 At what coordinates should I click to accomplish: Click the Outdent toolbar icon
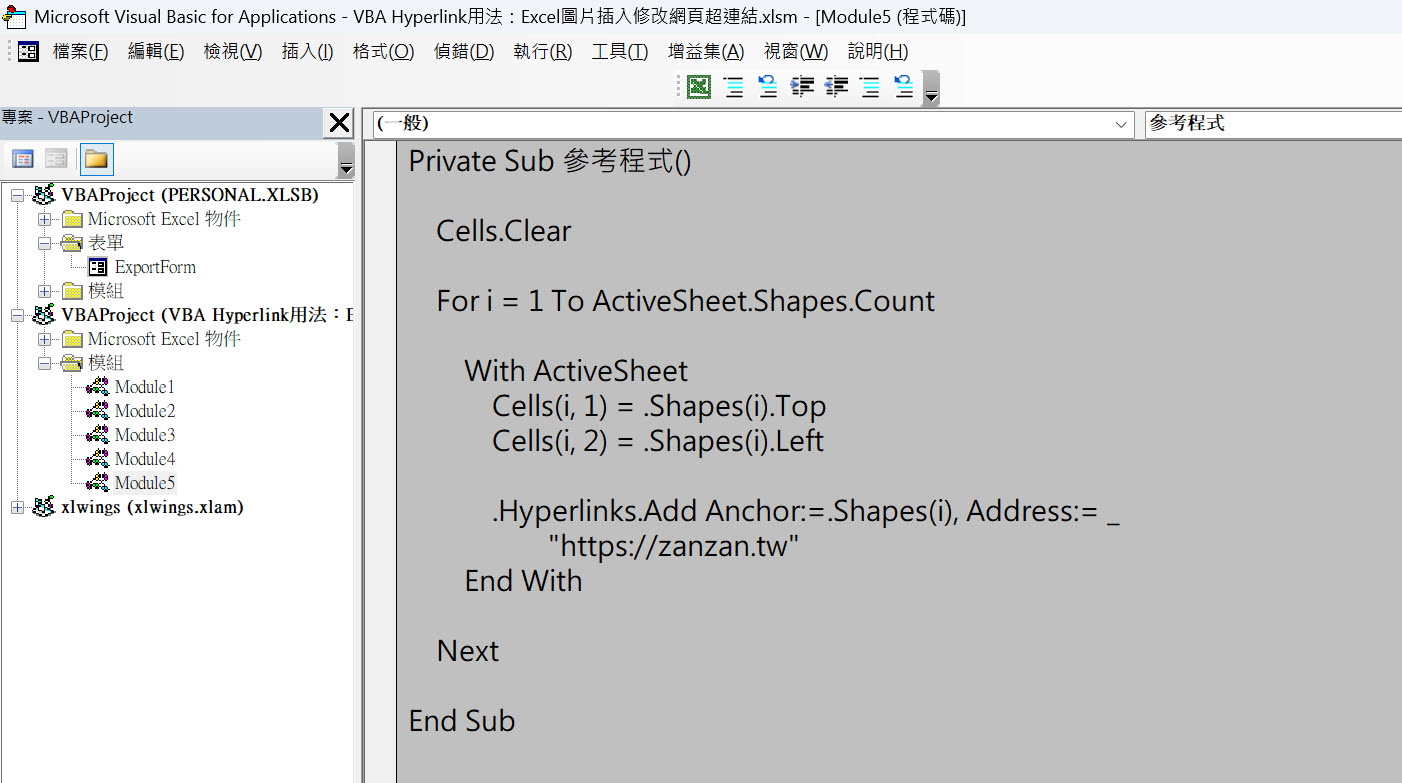[x=836, y=87]
